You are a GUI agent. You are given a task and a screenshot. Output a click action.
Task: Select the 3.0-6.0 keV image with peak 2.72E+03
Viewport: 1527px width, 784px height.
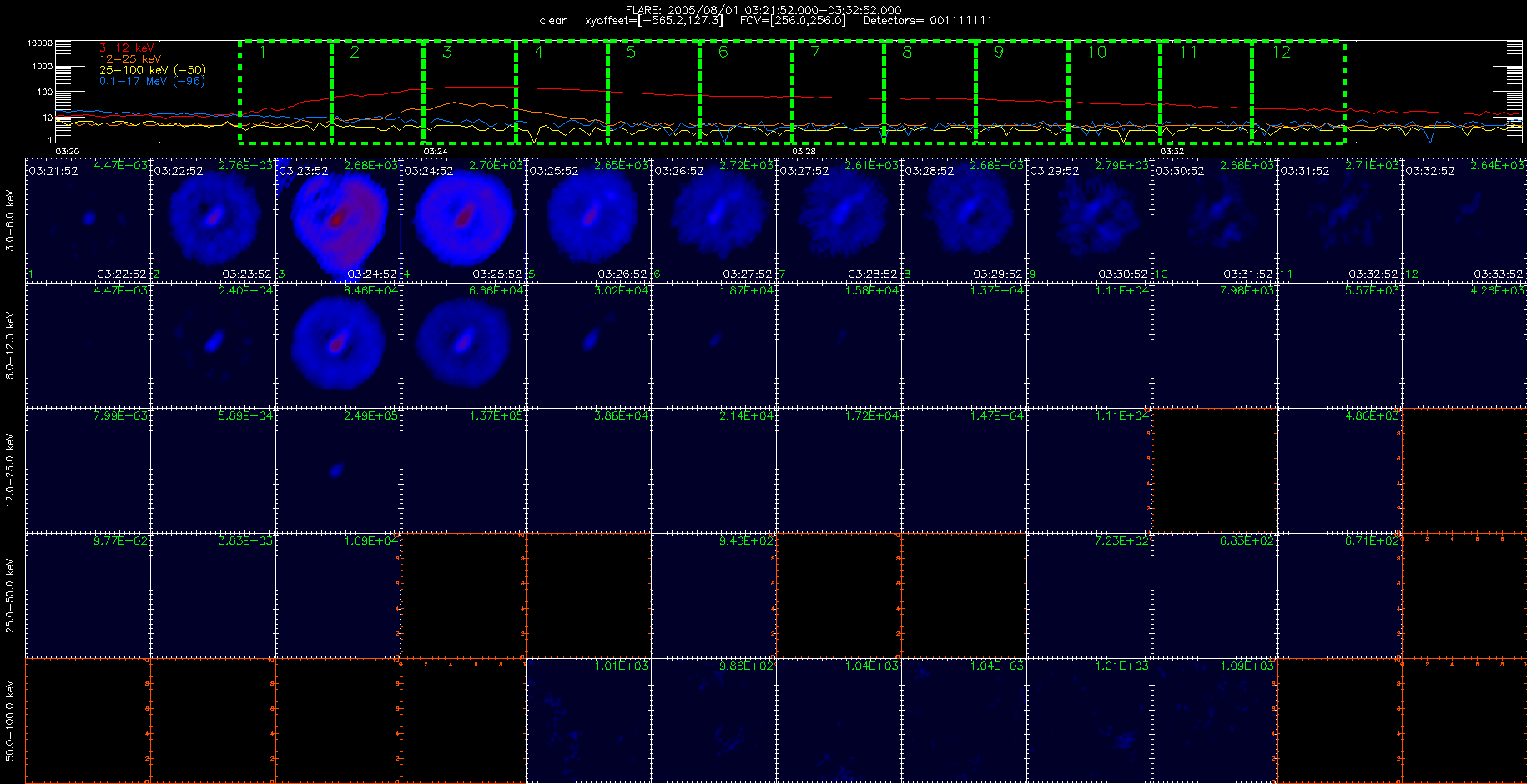pyautogui.click(x=713, y=220)
